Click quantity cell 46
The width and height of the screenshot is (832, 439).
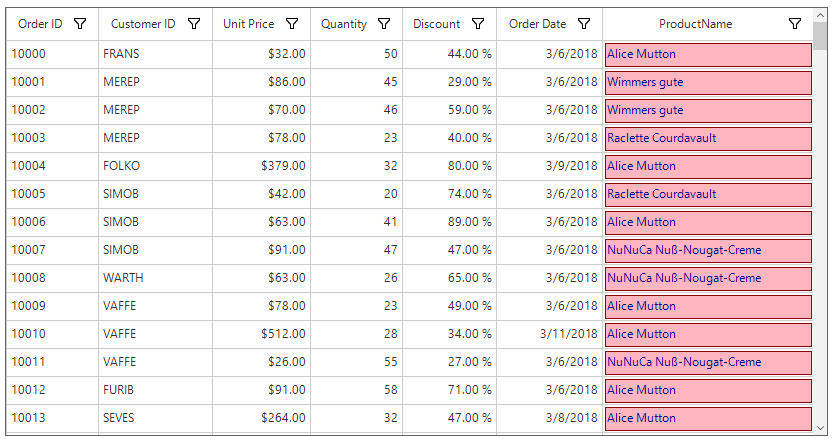pos(357,110)
